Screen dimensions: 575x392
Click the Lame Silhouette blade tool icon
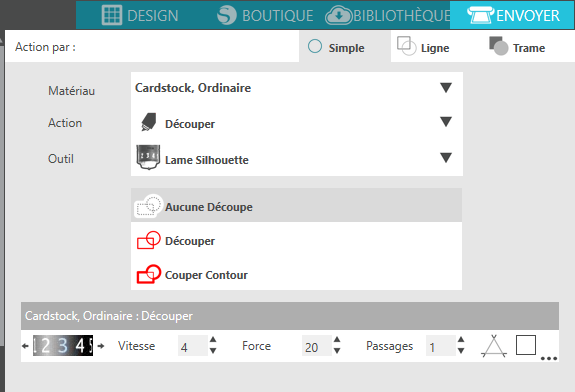point(148,157)
